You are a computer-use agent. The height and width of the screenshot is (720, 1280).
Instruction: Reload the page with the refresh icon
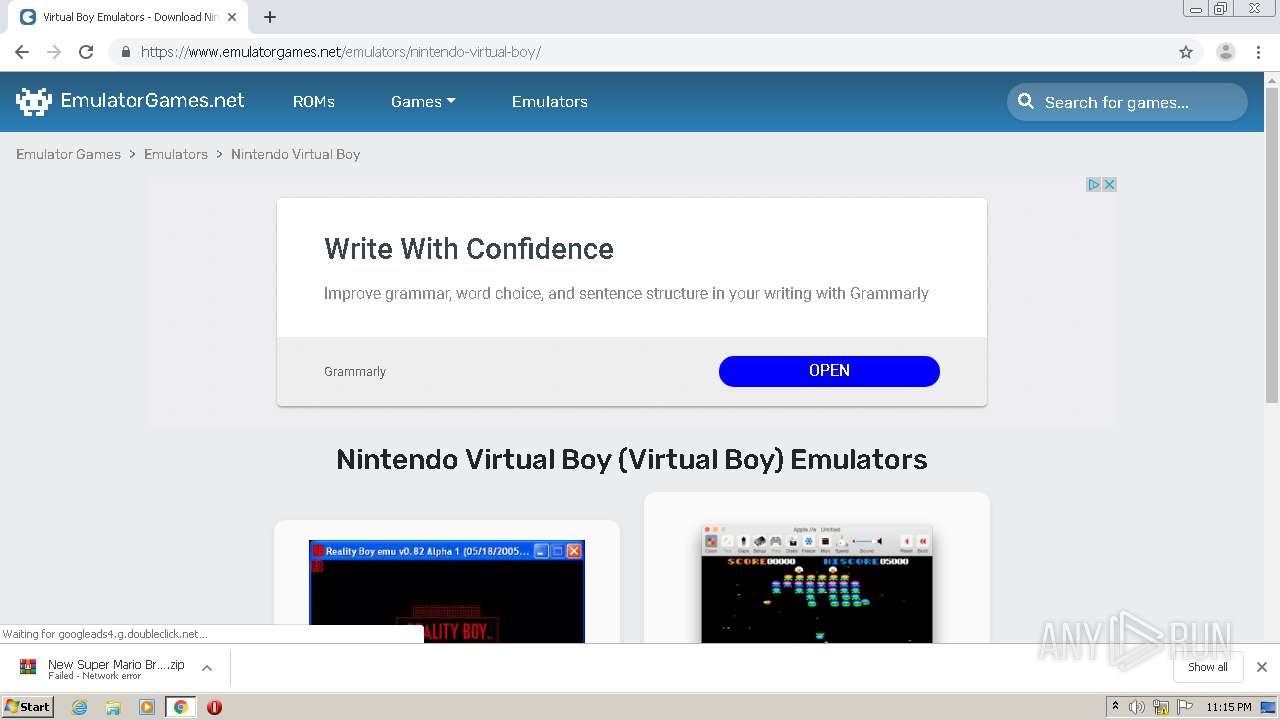pyautogui.click(x=86, y=52)
